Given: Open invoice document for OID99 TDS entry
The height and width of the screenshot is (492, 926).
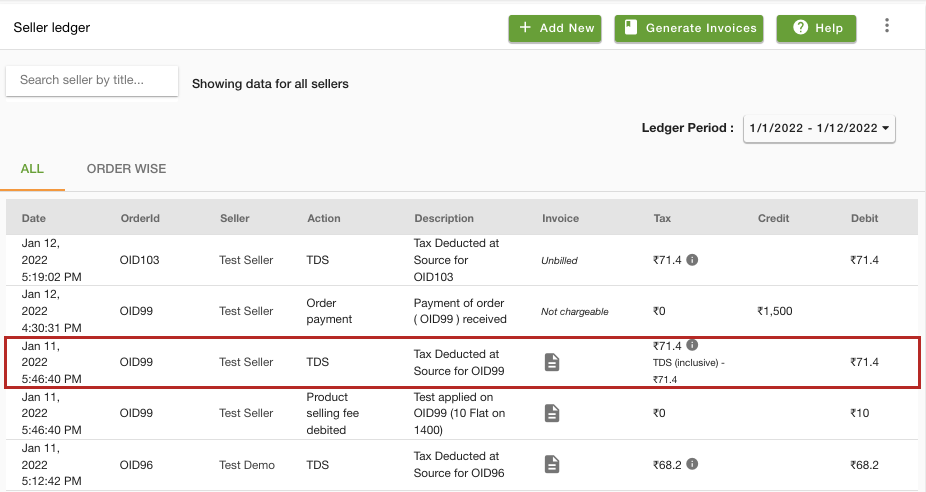Looking at the screenshot, I should point(552,362).
